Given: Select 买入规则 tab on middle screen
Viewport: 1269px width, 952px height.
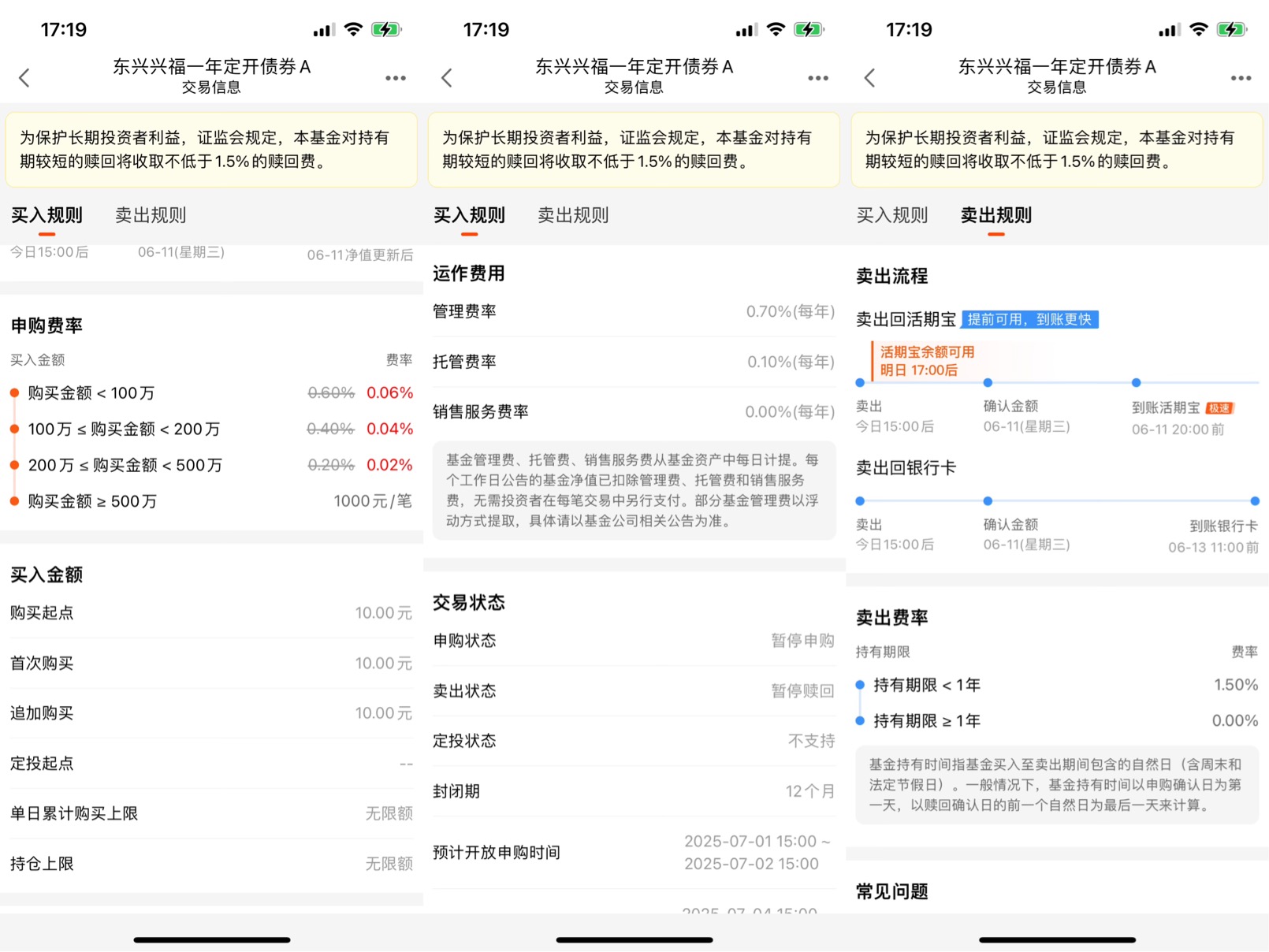Looking at the screenshot, I should pos(469,215).
